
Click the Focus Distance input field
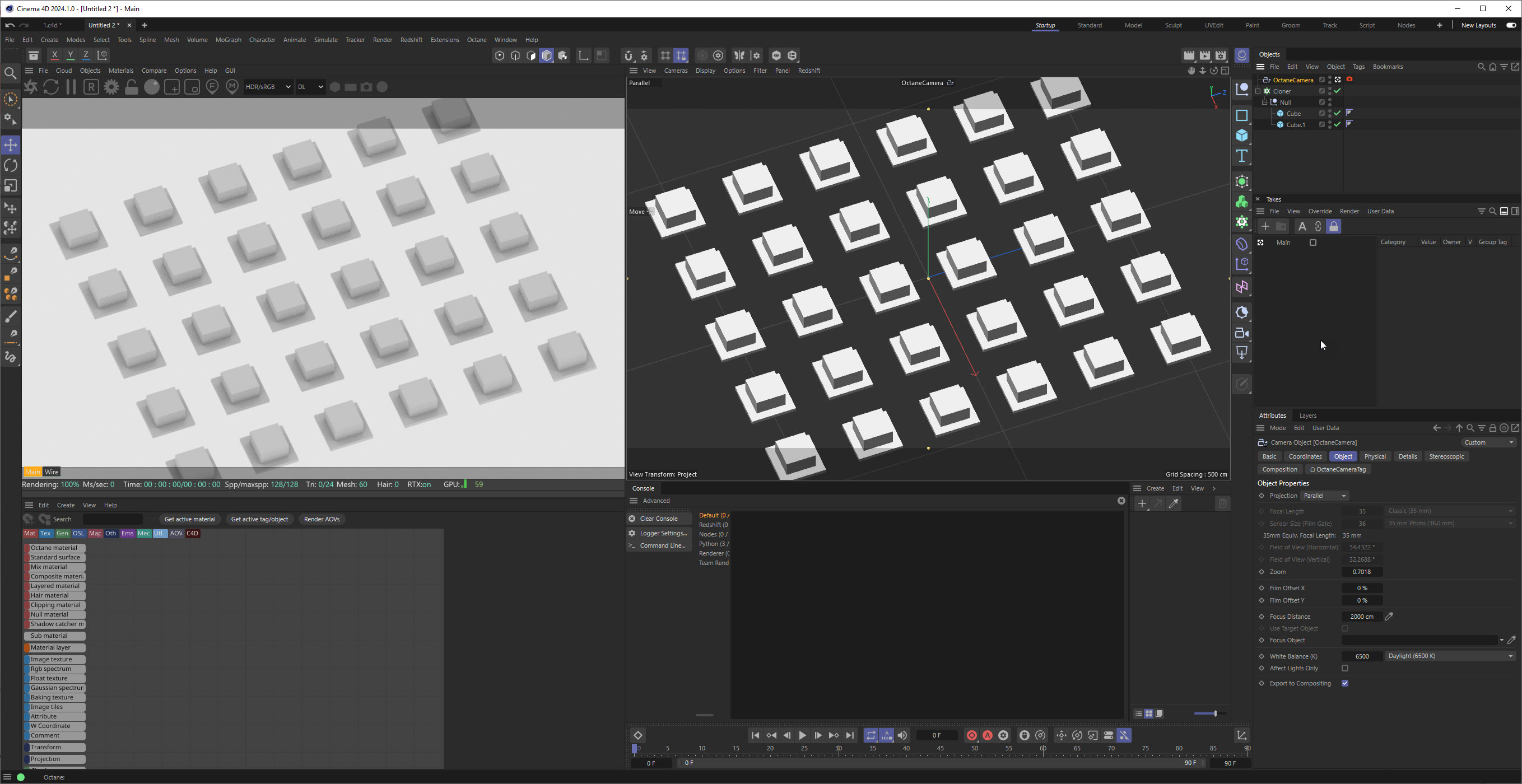tap(1361, 617)
